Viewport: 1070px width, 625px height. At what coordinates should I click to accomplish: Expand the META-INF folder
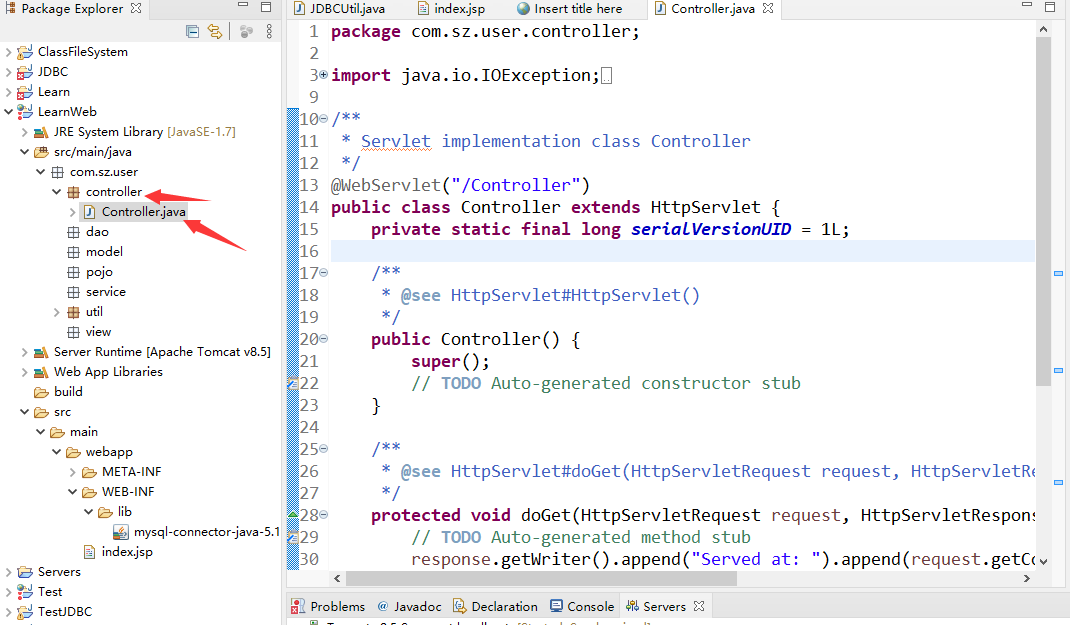pyautogui.click(x=72, y=471)
